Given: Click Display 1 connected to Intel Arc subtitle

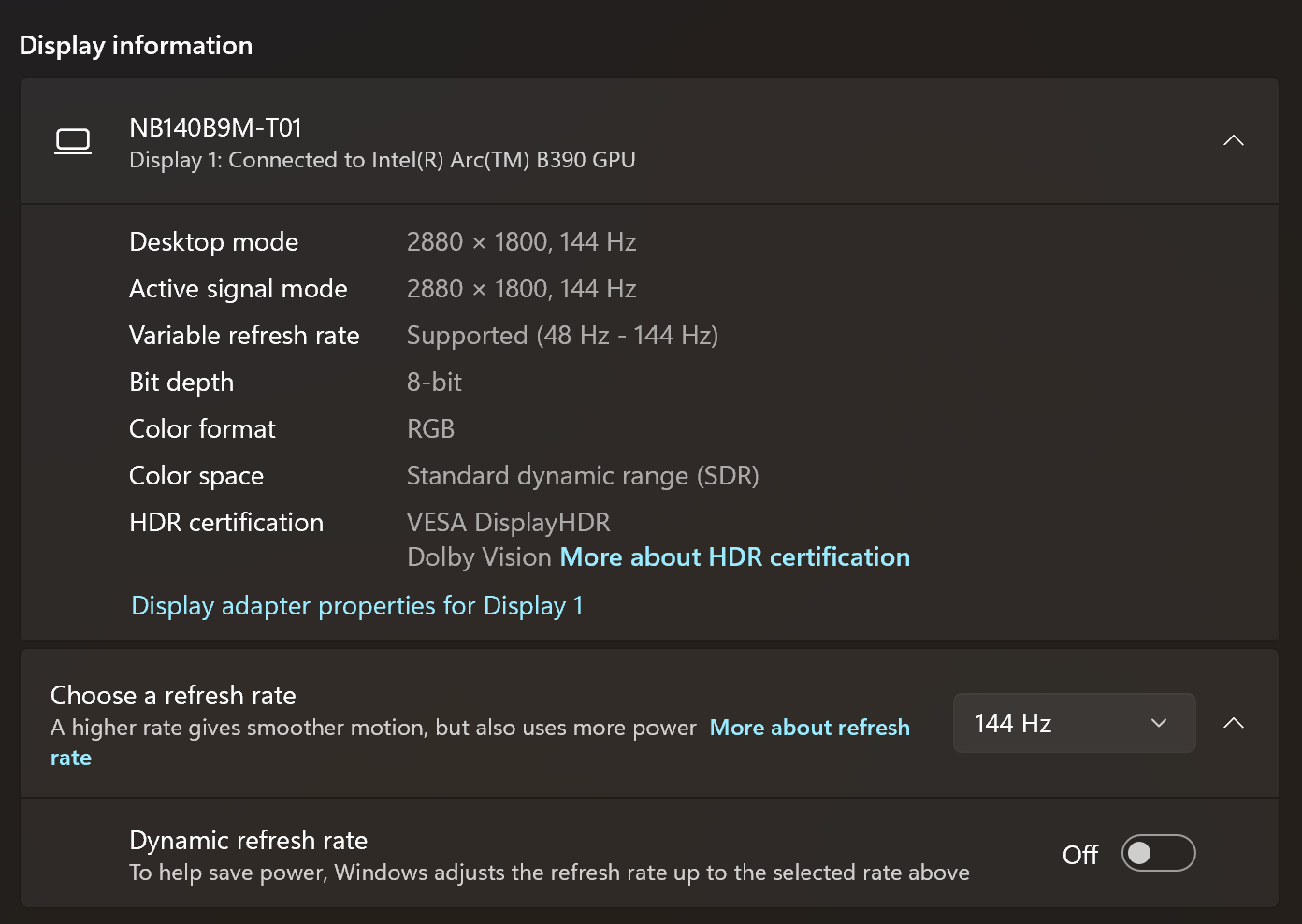Looking at the screenshot, I should 383,160.
